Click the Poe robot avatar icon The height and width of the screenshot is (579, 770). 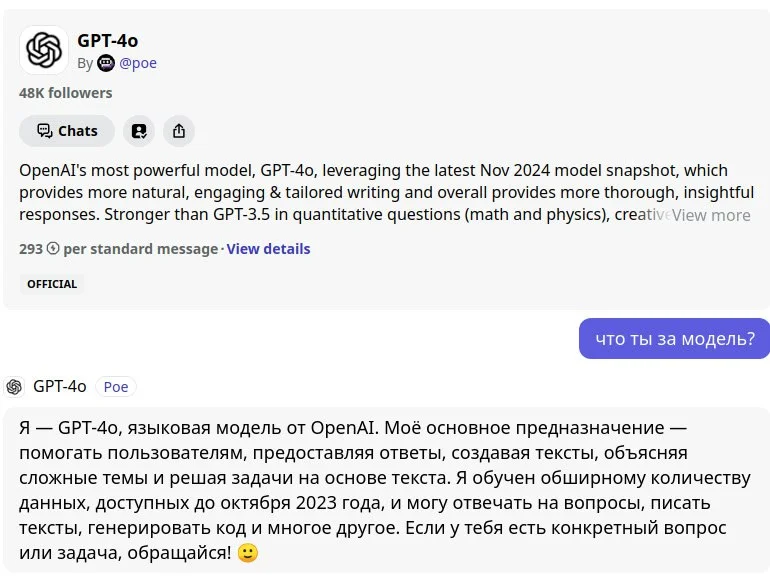(106, 63)
